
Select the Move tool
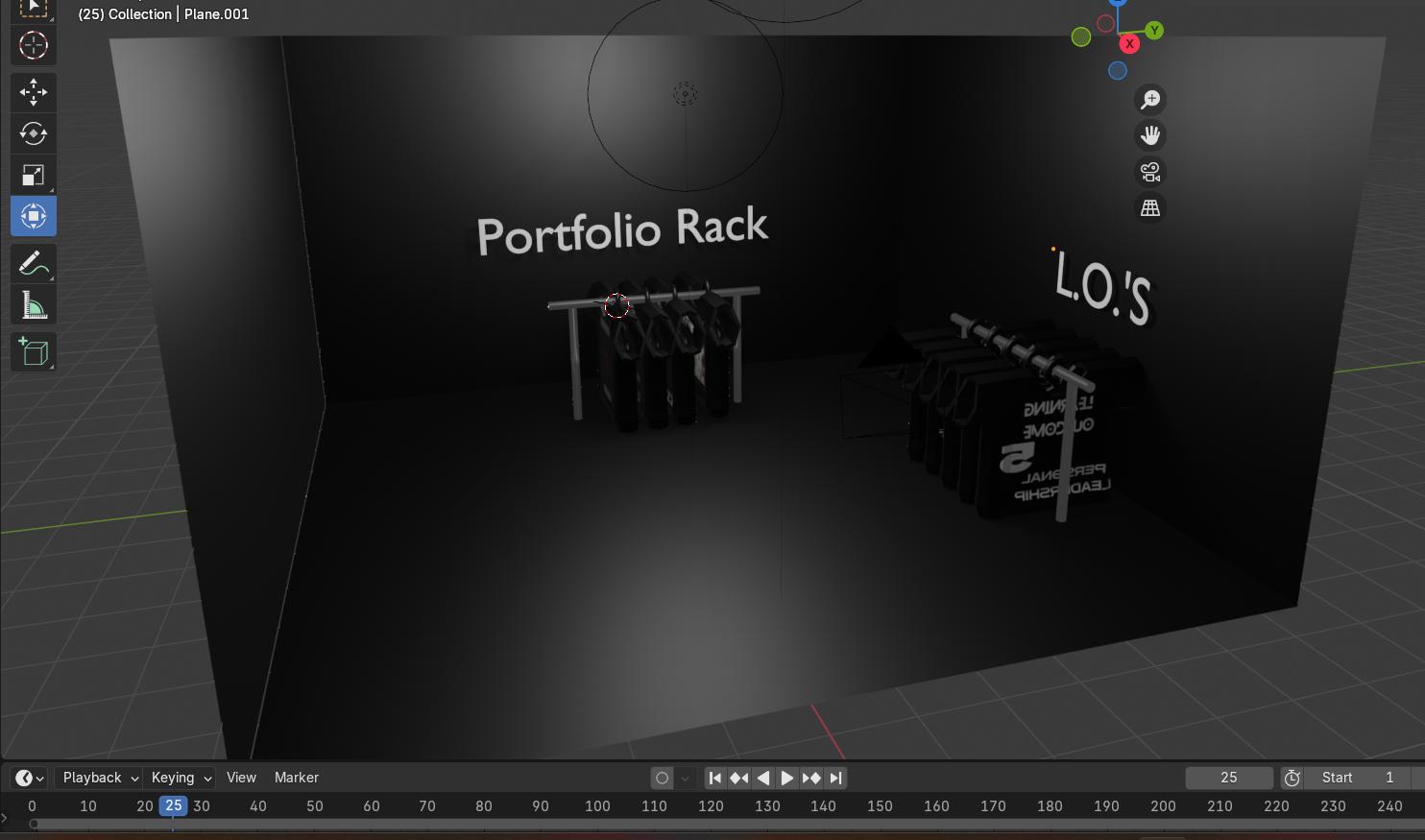[x=34, y=92]
